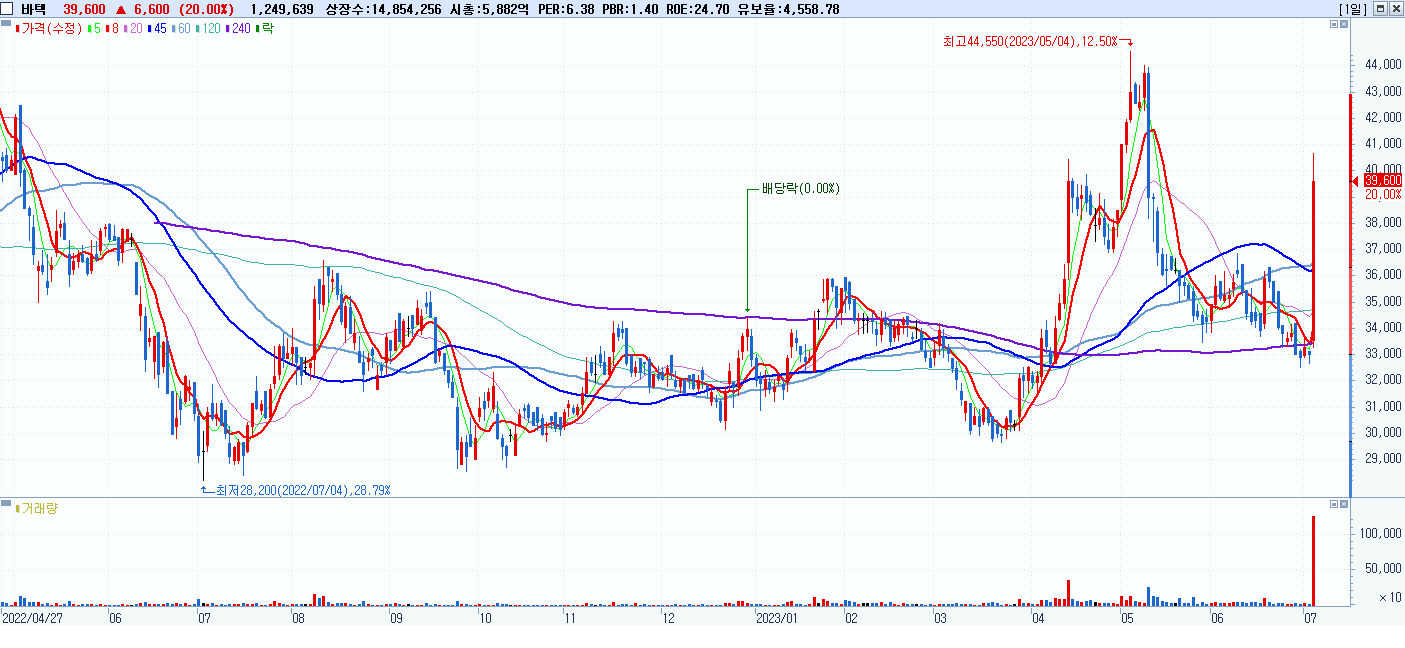
Task: Tick the checkbox beside stock name 바텍
Action: click(x=7, y=9)
